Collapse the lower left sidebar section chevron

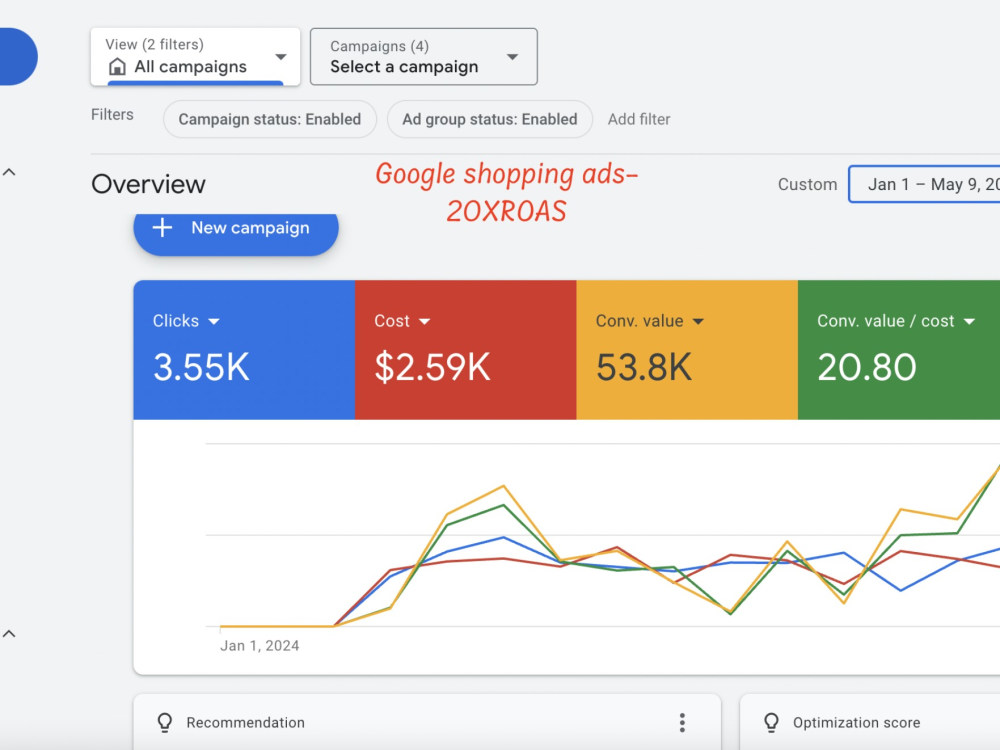click(9, 634)
